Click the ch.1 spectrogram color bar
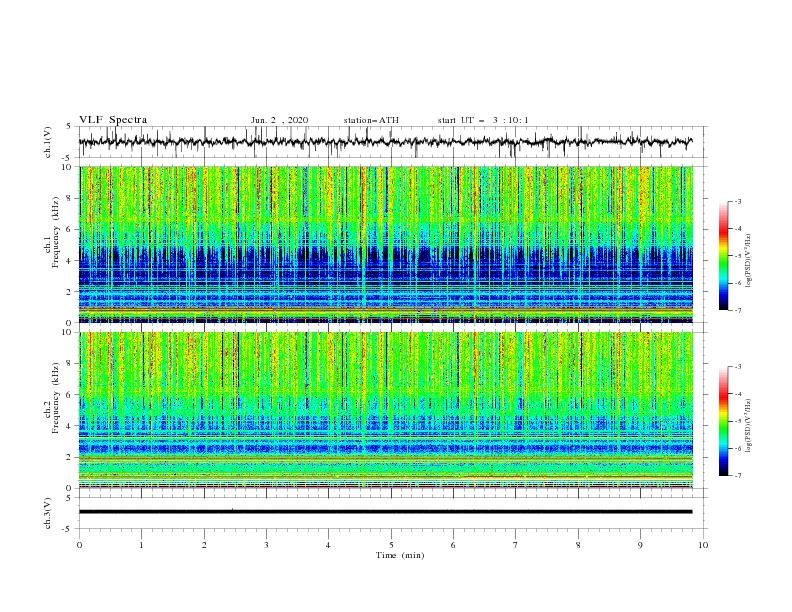 tap(723, 256)
